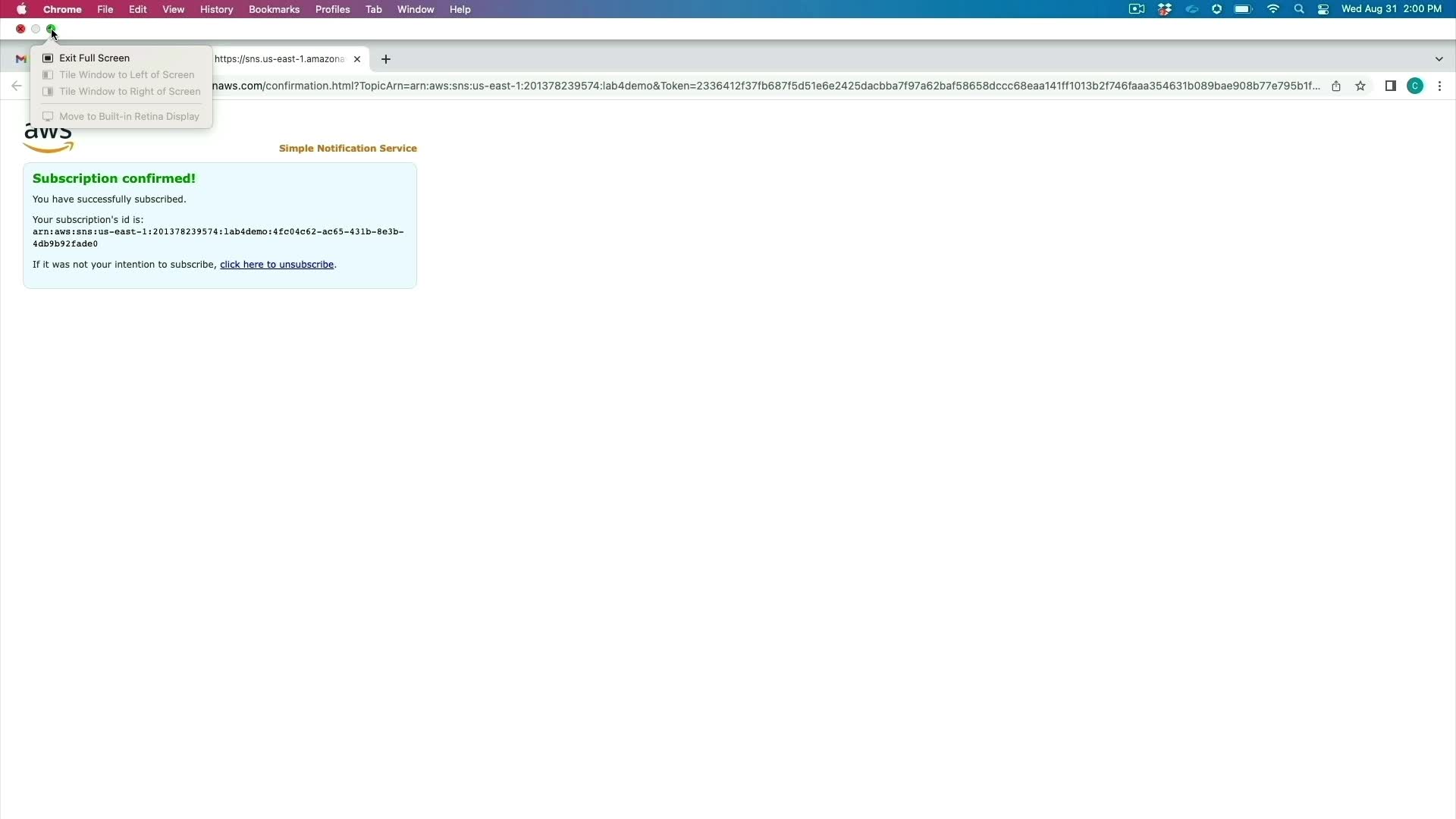
Task: Open the Profiles menu
Action: point(332,9)
